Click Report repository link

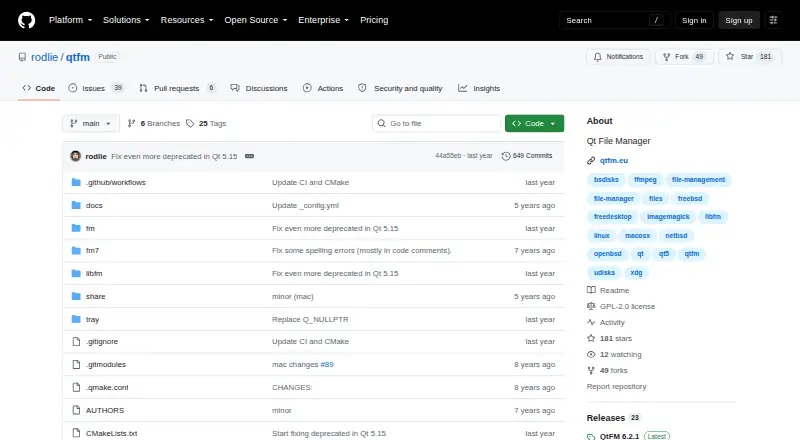616,386
